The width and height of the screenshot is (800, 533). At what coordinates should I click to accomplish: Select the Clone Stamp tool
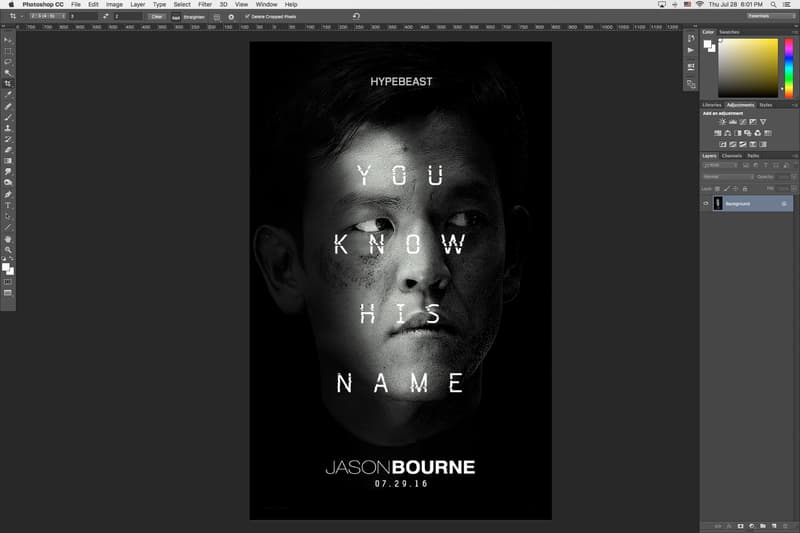point(8,128)
